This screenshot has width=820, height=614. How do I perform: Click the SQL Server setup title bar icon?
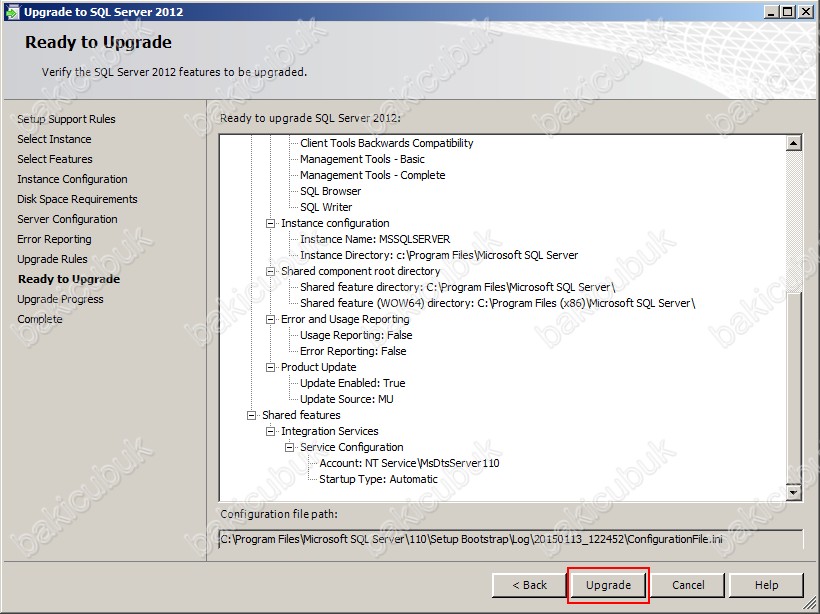point(12,12)
